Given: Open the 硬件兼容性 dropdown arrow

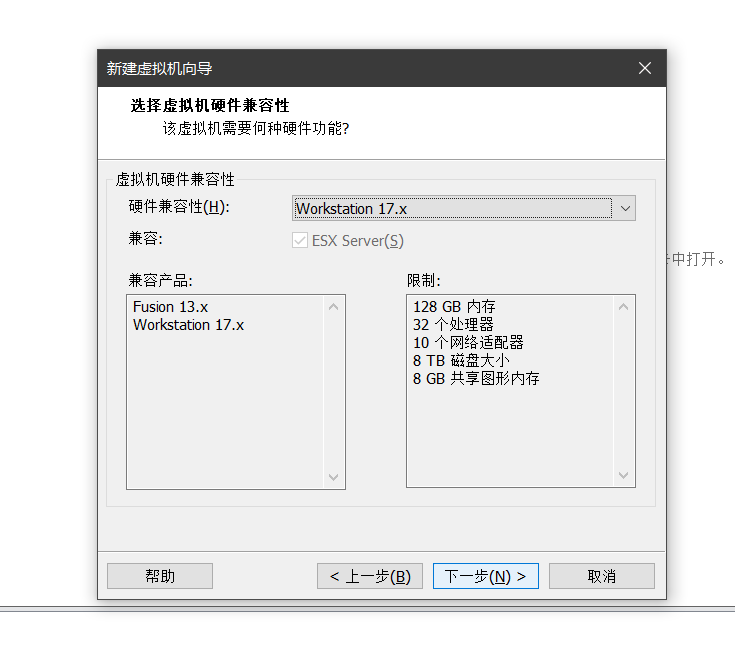Looking at the screenshot, I should pyautogui.click(x=625, y=208).
